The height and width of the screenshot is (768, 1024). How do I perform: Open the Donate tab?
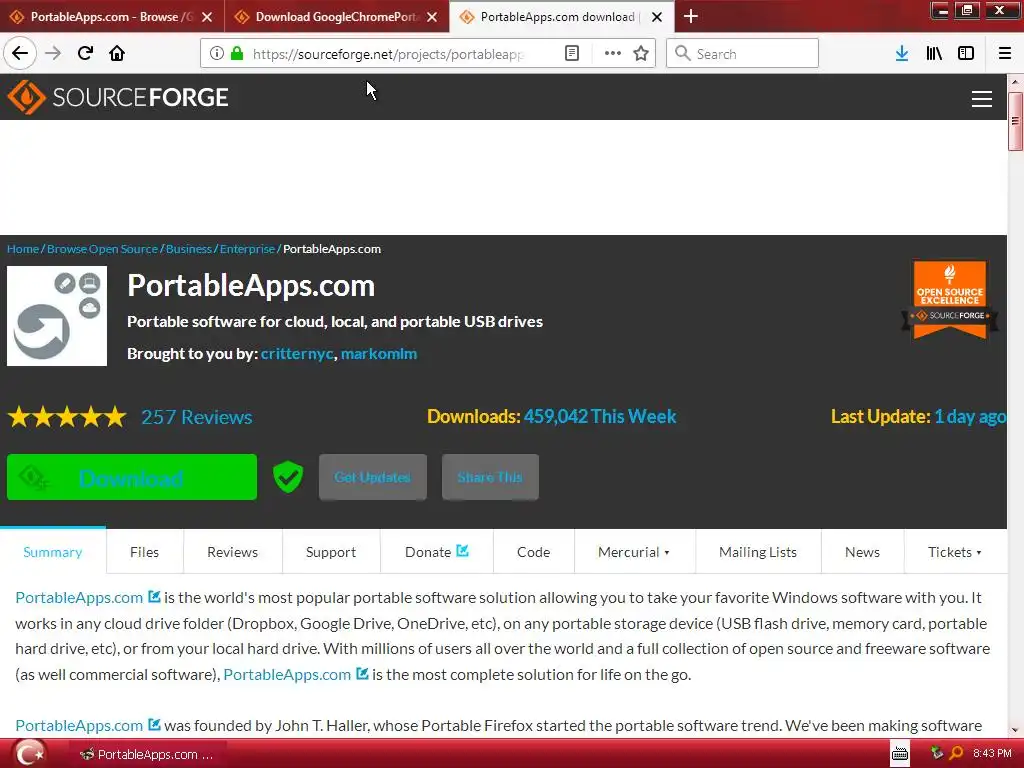436,552
